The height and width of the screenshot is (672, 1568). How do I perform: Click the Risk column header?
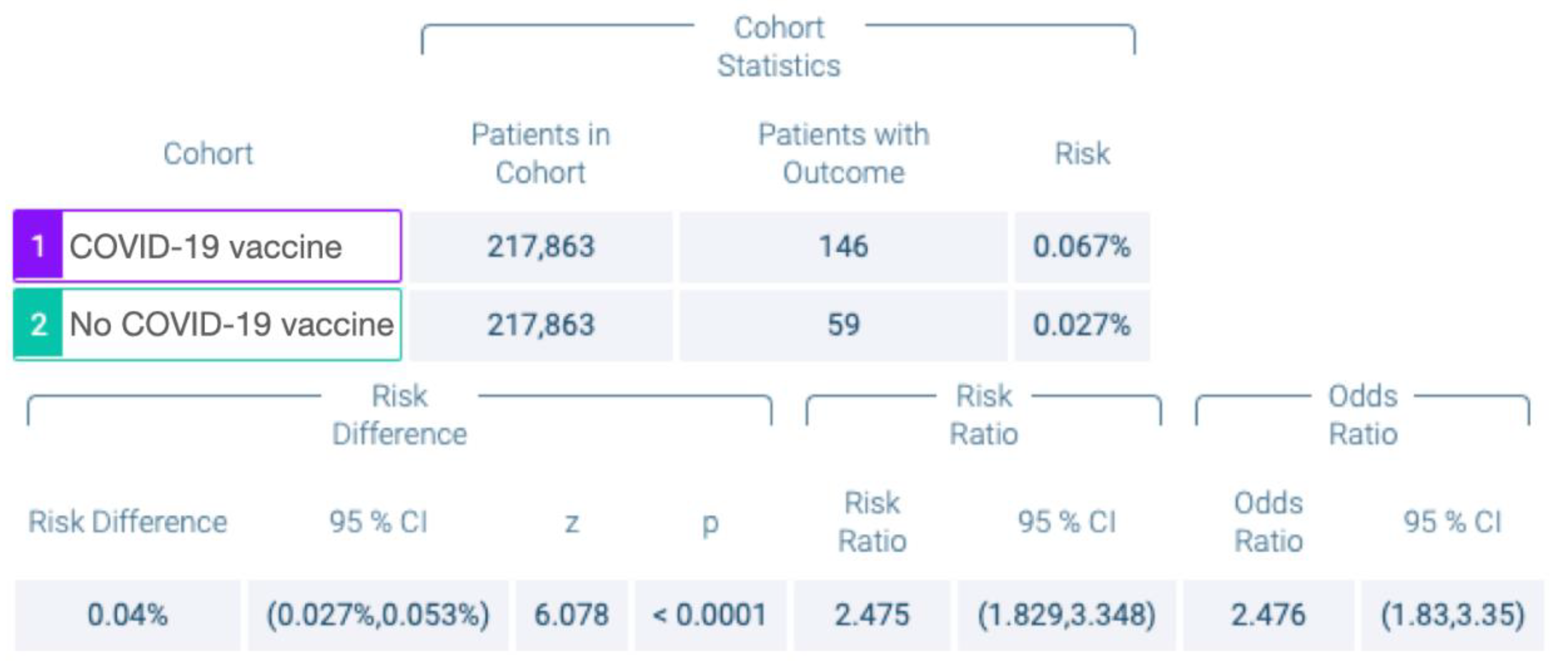pos(1082,154)
